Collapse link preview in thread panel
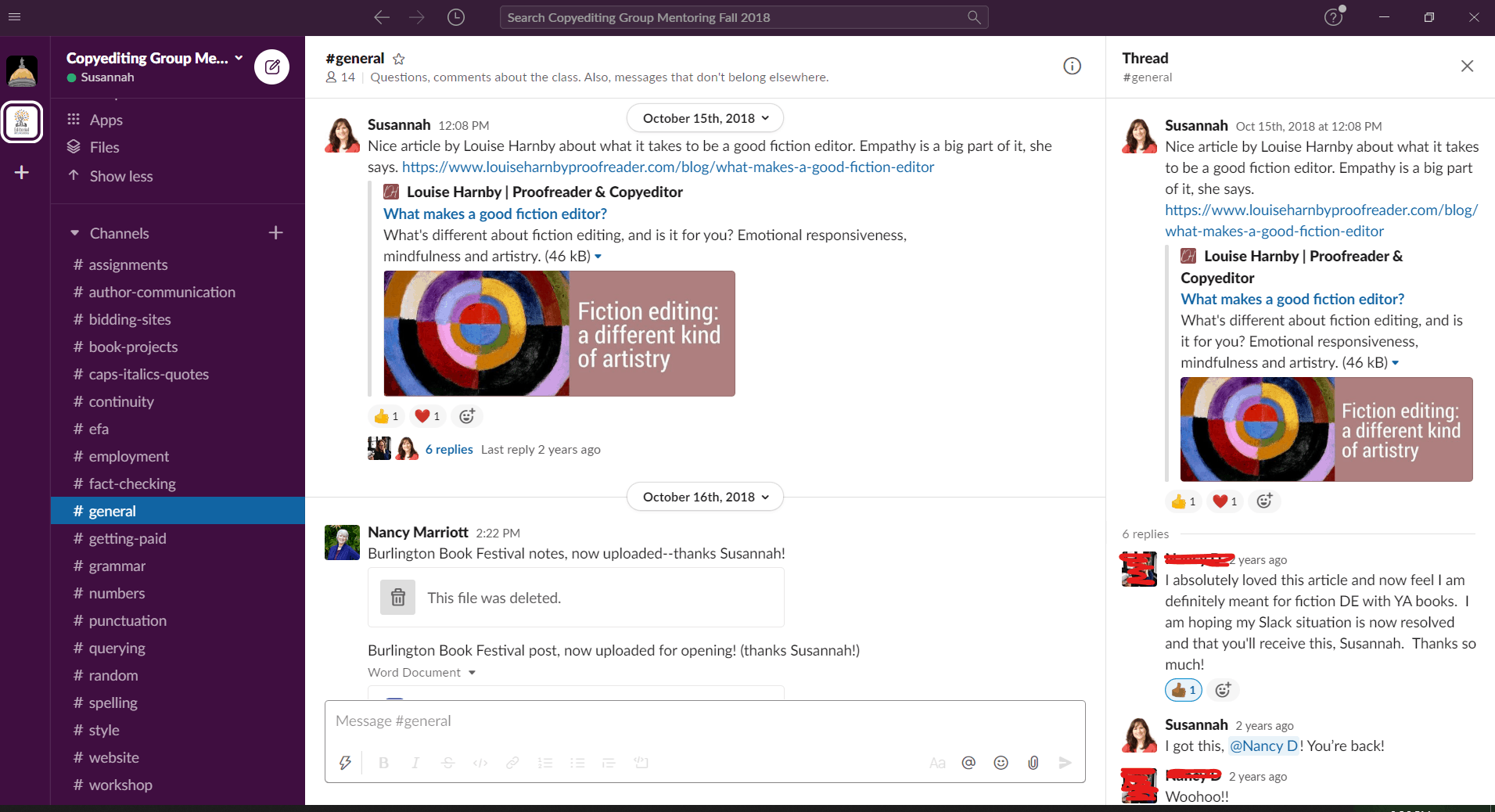Viewport: 1495px width, 812px height. click(x=1395, y=363)
